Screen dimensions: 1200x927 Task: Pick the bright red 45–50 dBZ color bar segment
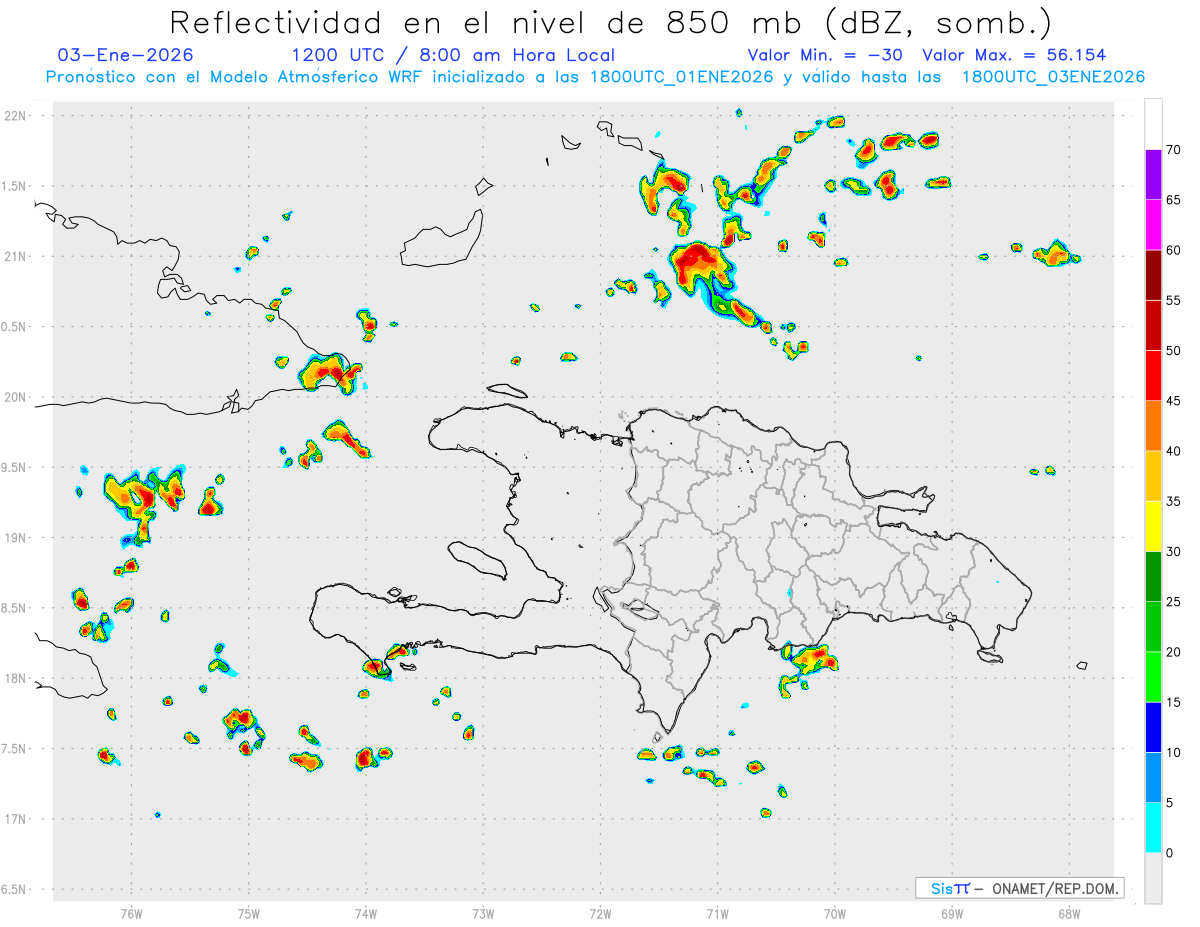coord(1153,375)
